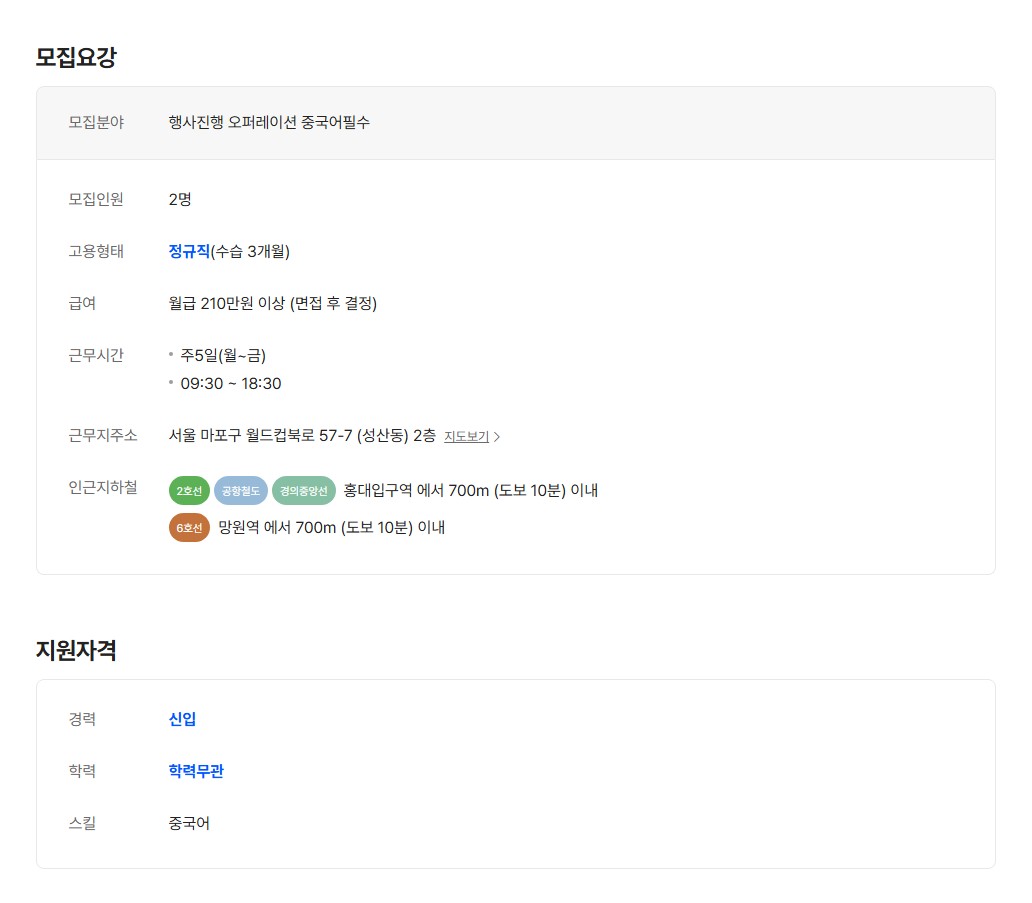Open the 지도보기 map link
Image resolution: width=1032 pixels, height=903 pixels.
coord(466,436)
